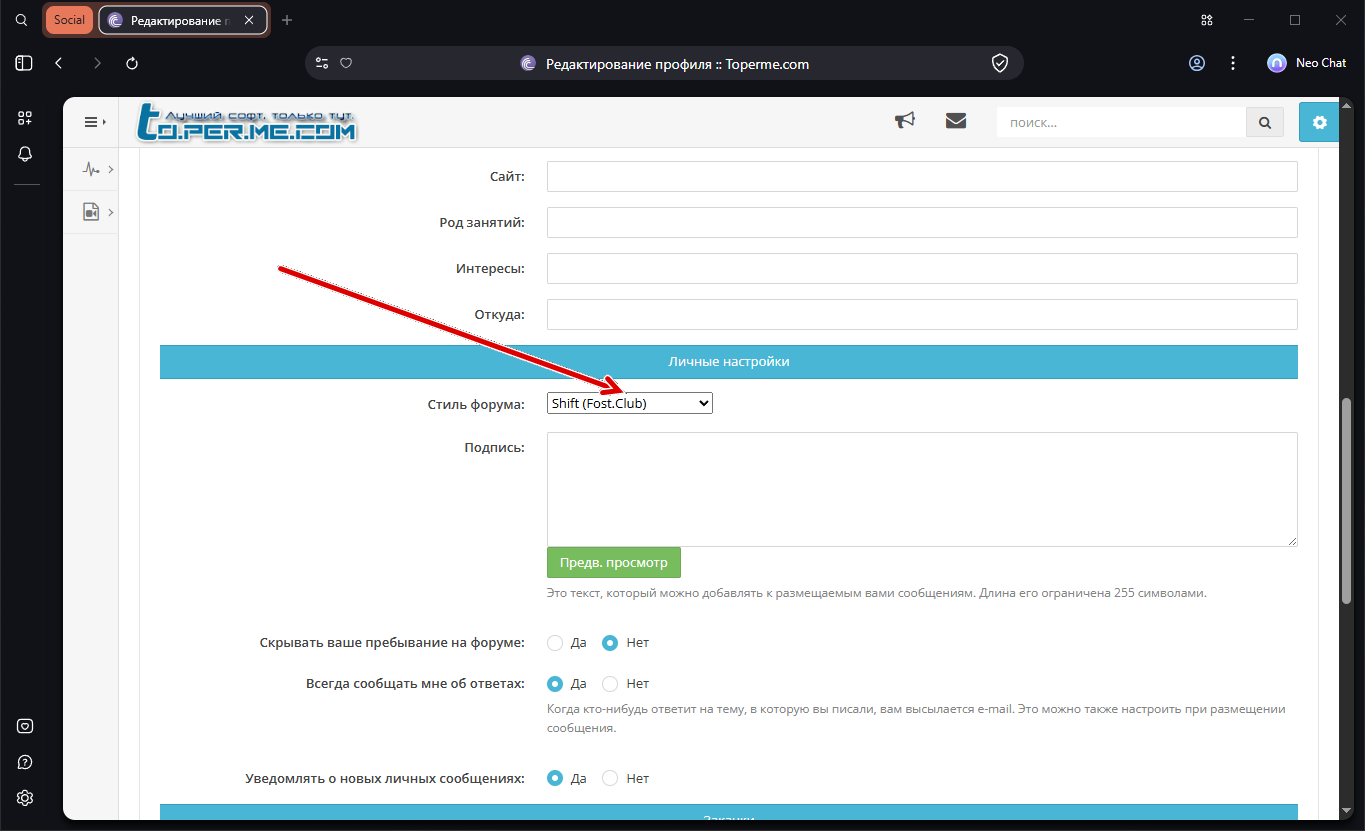Open the help question mark in sidebar
This screenshot has width=1365, height=831.
25,762
